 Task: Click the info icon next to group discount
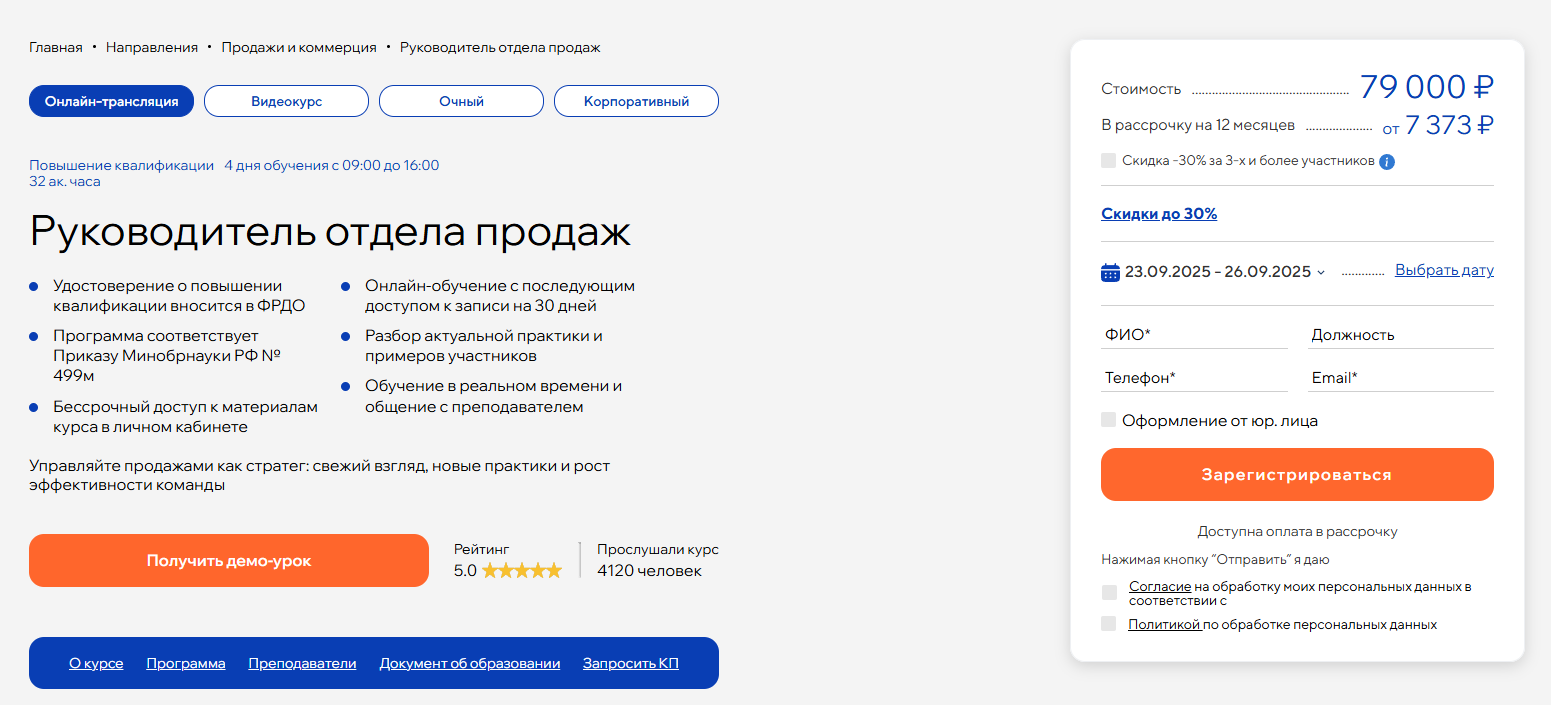pyautogui.click(x=1387, y=162)
